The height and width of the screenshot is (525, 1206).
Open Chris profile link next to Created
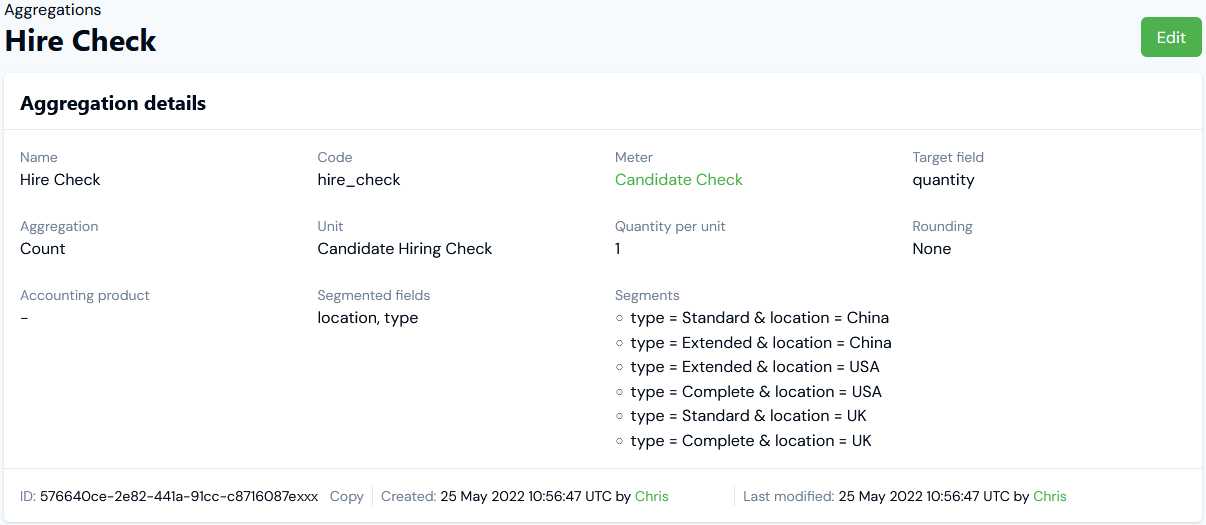tap(651, 496)
